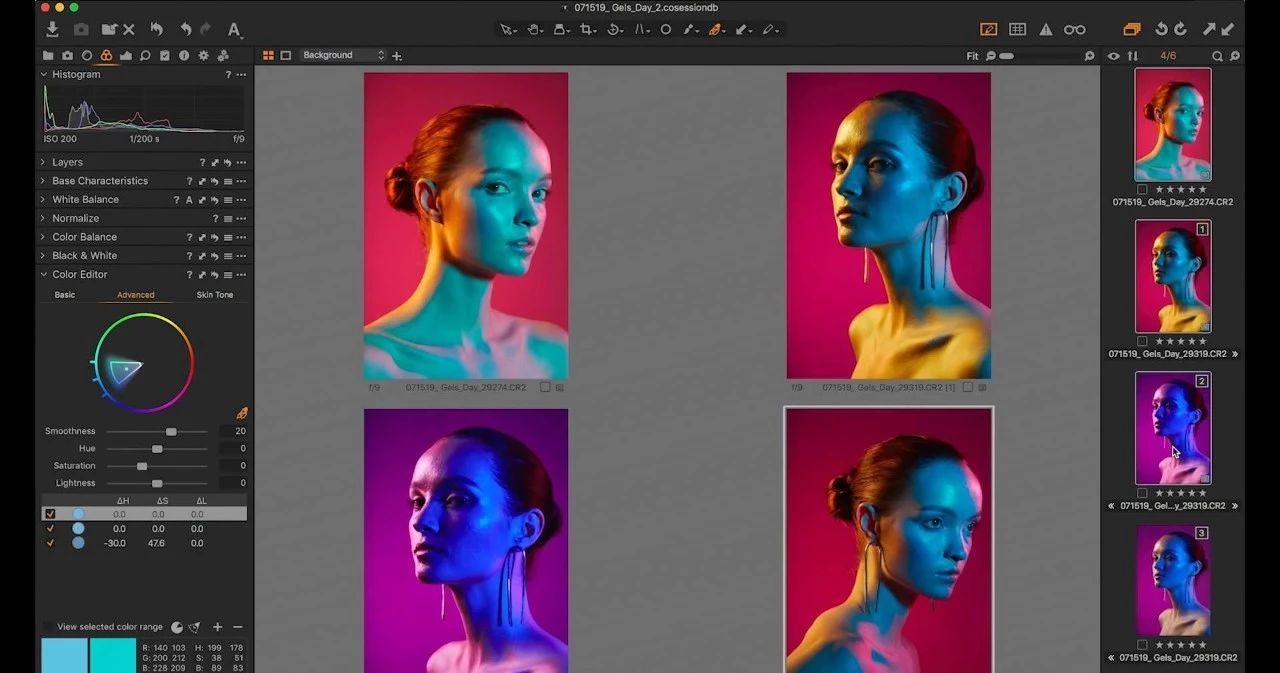Select the blue-magenta thumbnail numbered 2
The image size is (1280, 673).
tap(1173, 428)
